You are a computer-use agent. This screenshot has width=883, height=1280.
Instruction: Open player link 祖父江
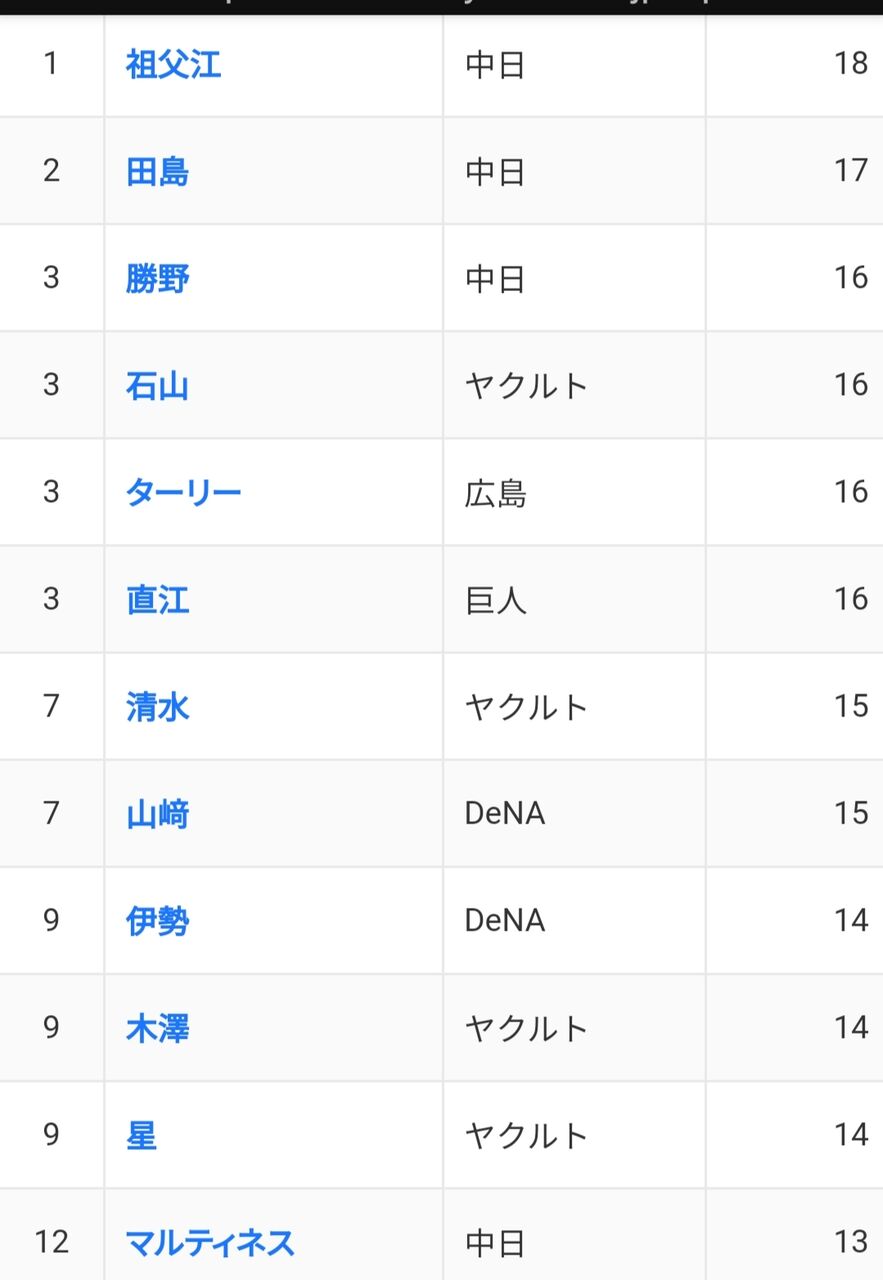[x=173, y=65]
